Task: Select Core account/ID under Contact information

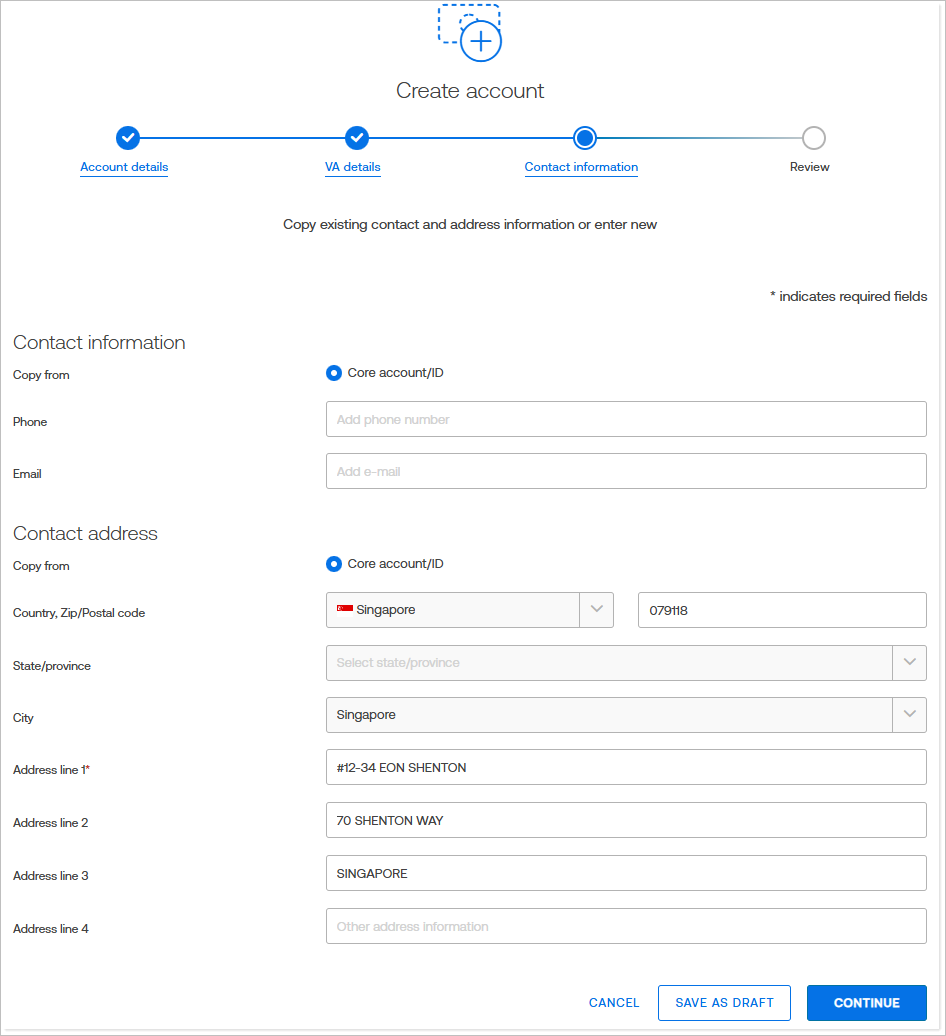Action: (x=333, y=372)
